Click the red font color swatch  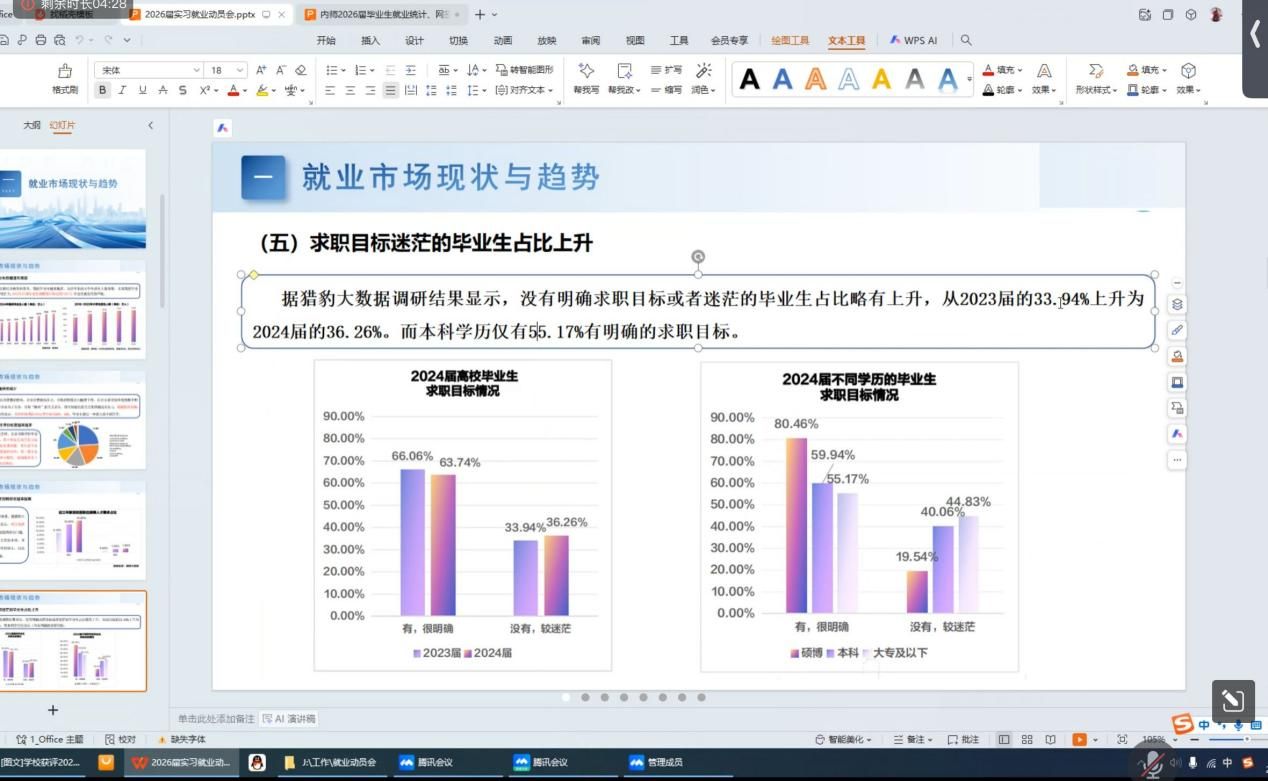tap(232, 90)
